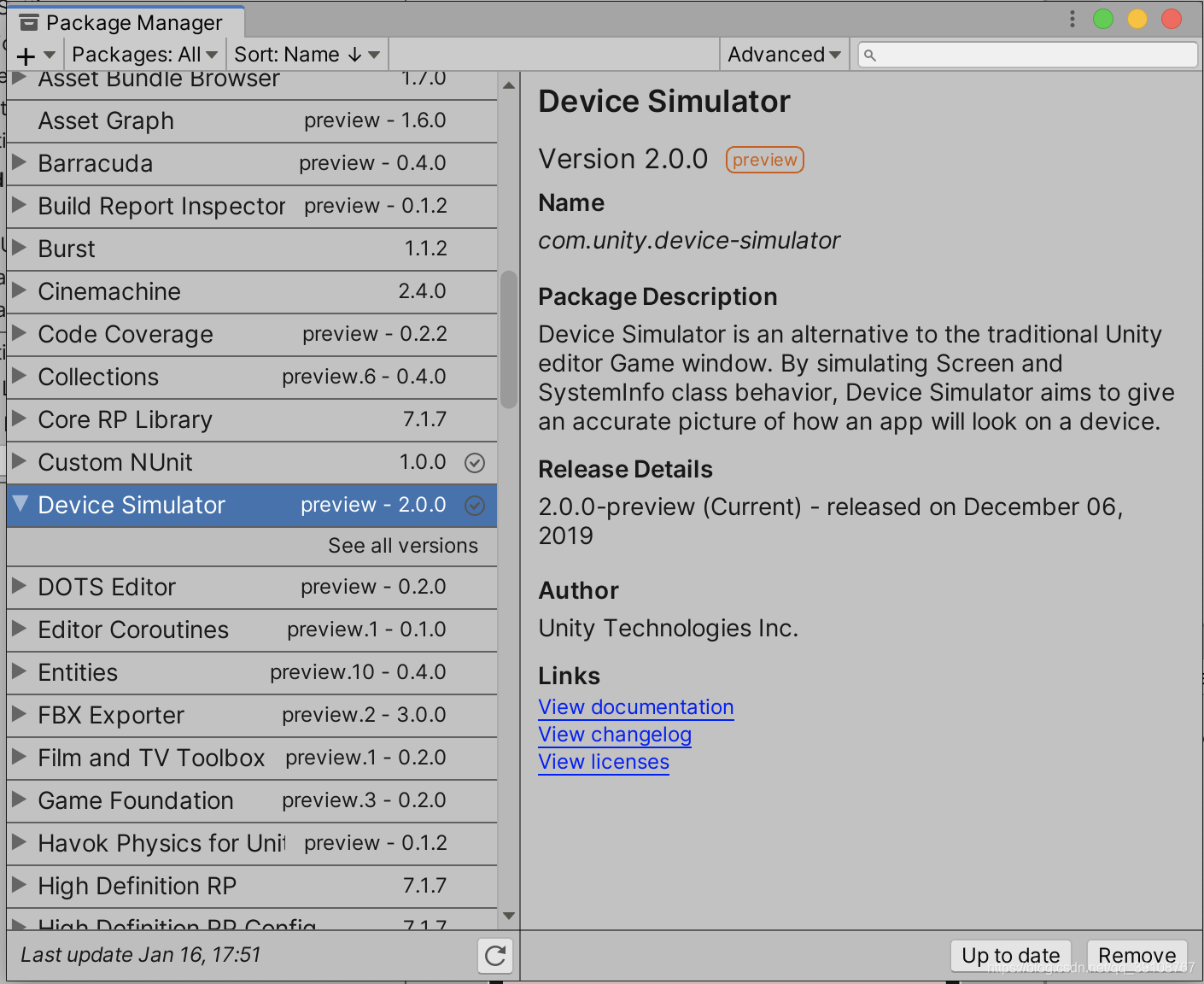The image size is (1204, 984).
Task: Click the plus add package button
Action: pyautogui.click(x=26, y=56)
